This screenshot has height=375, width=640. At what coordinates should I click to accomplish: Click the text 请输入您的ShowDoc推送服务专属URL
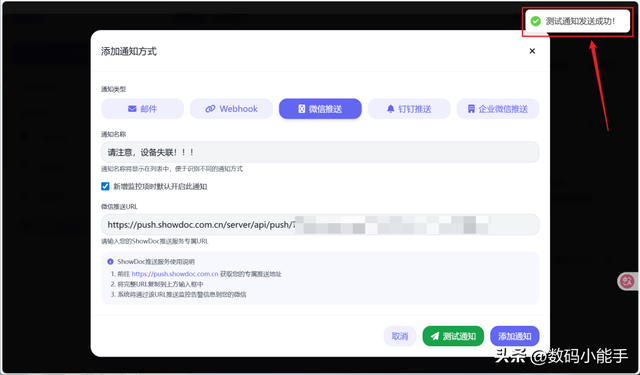click(x=155, y=242)
